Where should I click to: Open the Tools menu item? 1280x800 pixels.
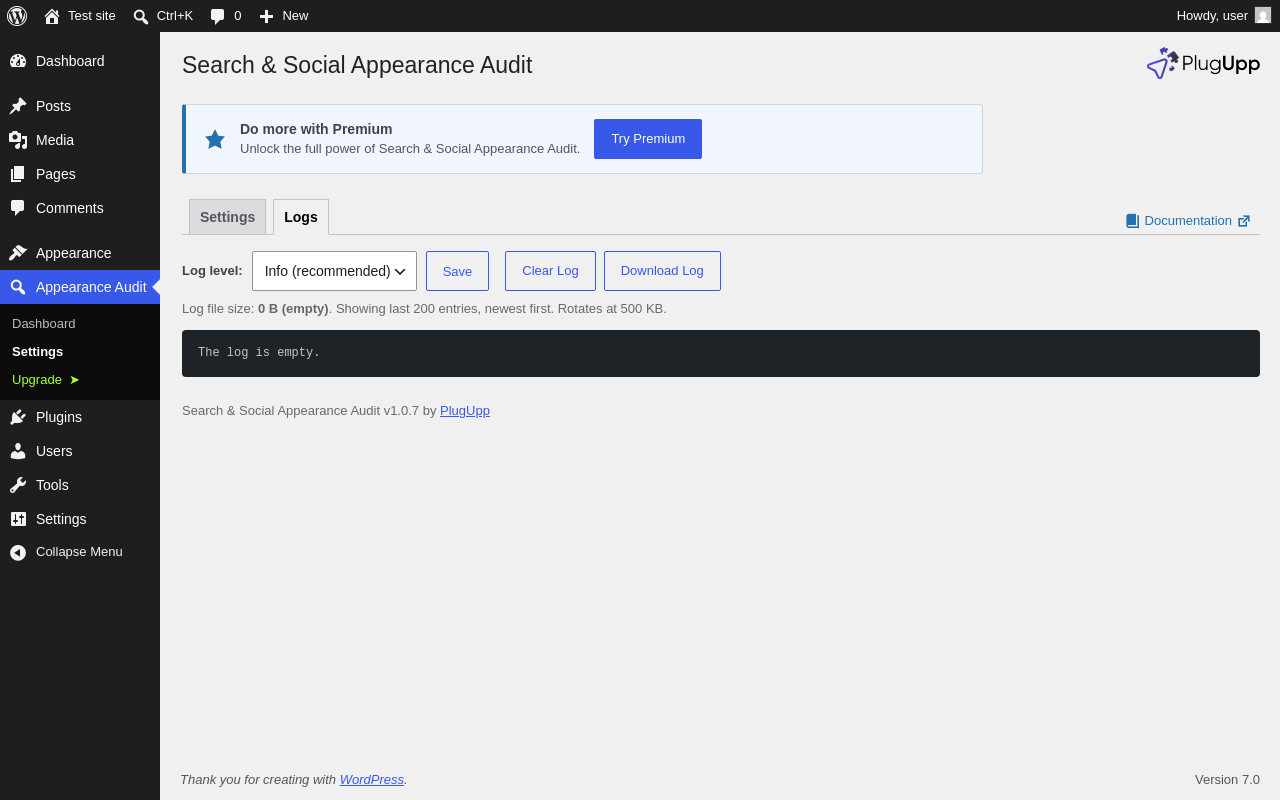pyautogui.click(x=80, y=485)
